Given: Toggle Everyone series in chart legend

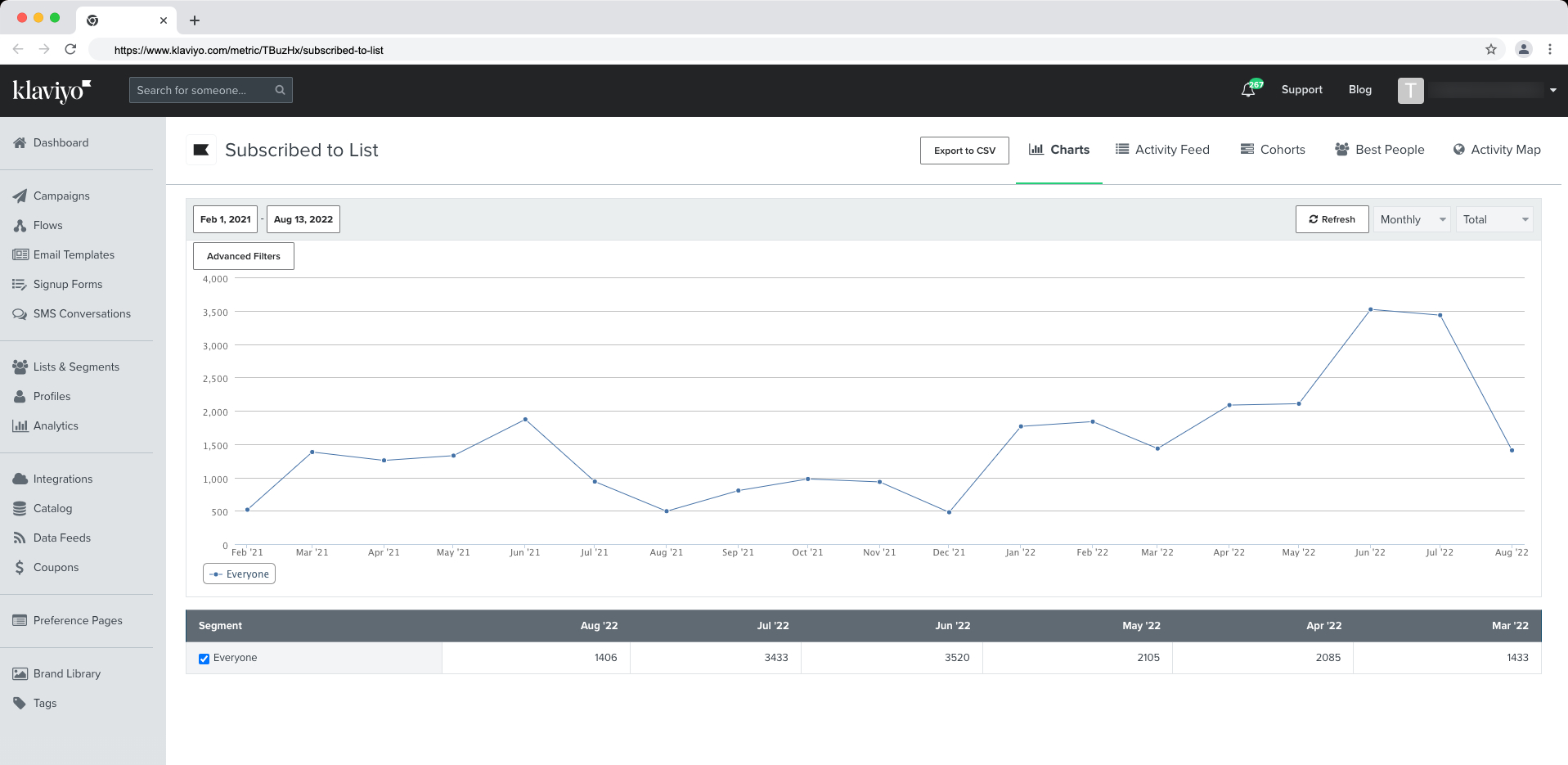Looking at the screenshot, I should pos(239,574).
